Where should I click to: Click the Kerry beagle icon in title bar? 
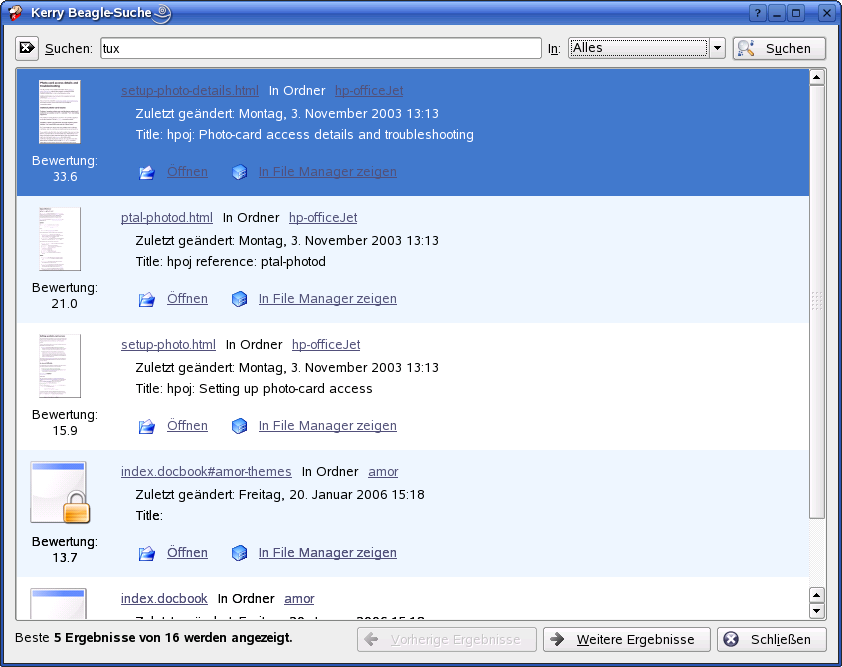point(15,13)
